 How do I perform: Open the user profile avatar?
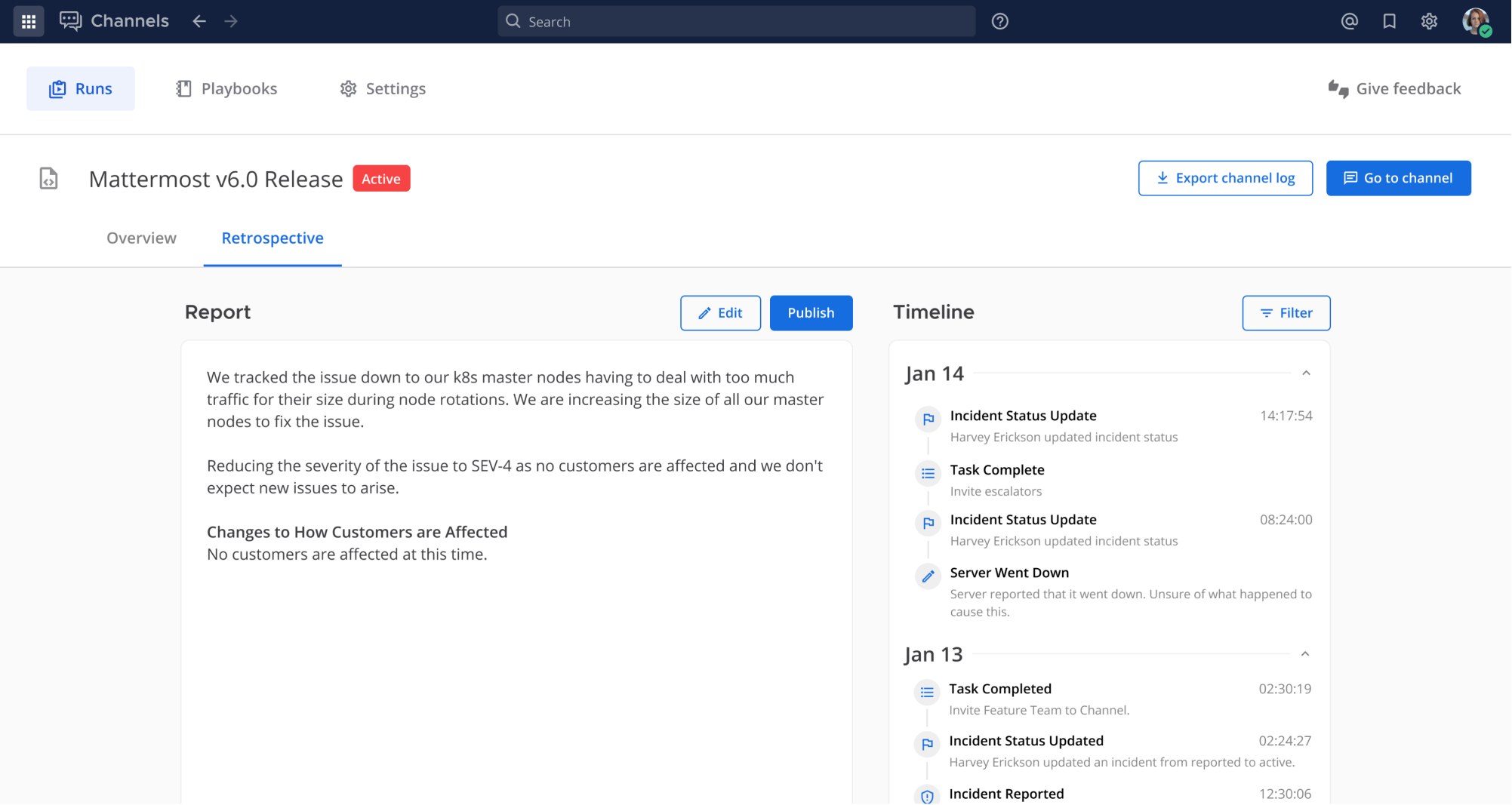coord(1476,21)
